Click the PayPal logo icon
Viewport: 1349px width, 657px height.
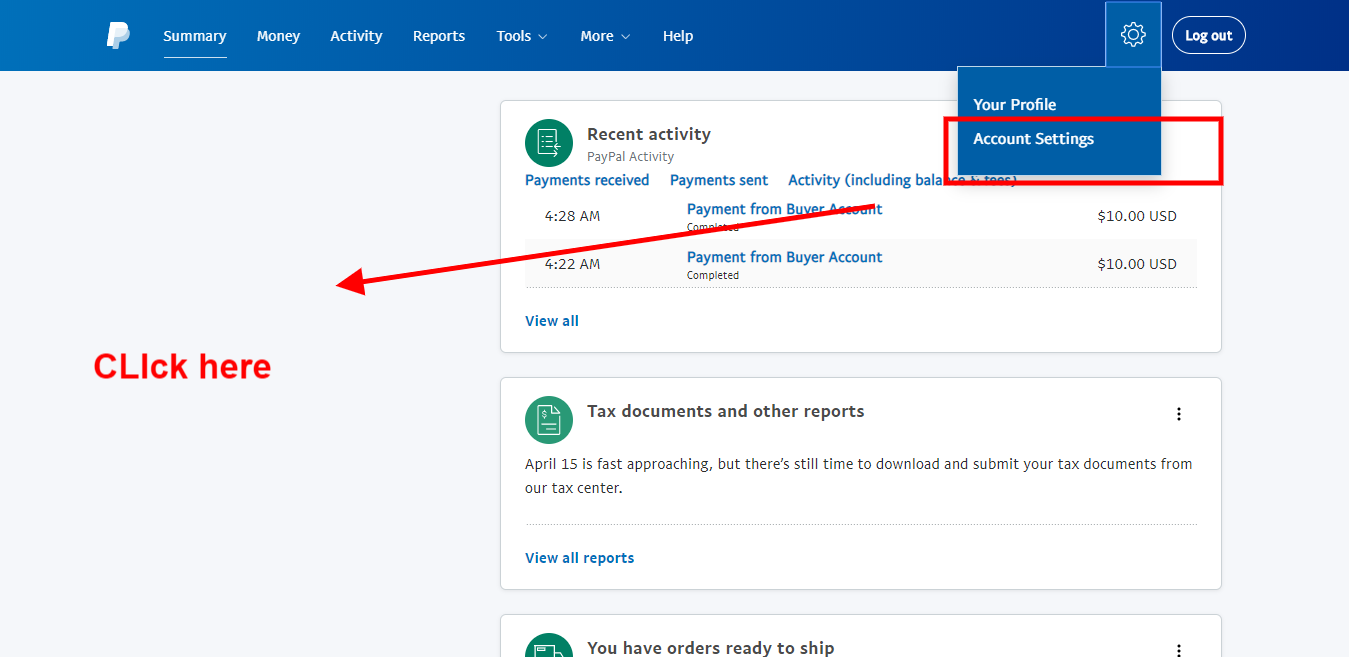tap(118, 35)
